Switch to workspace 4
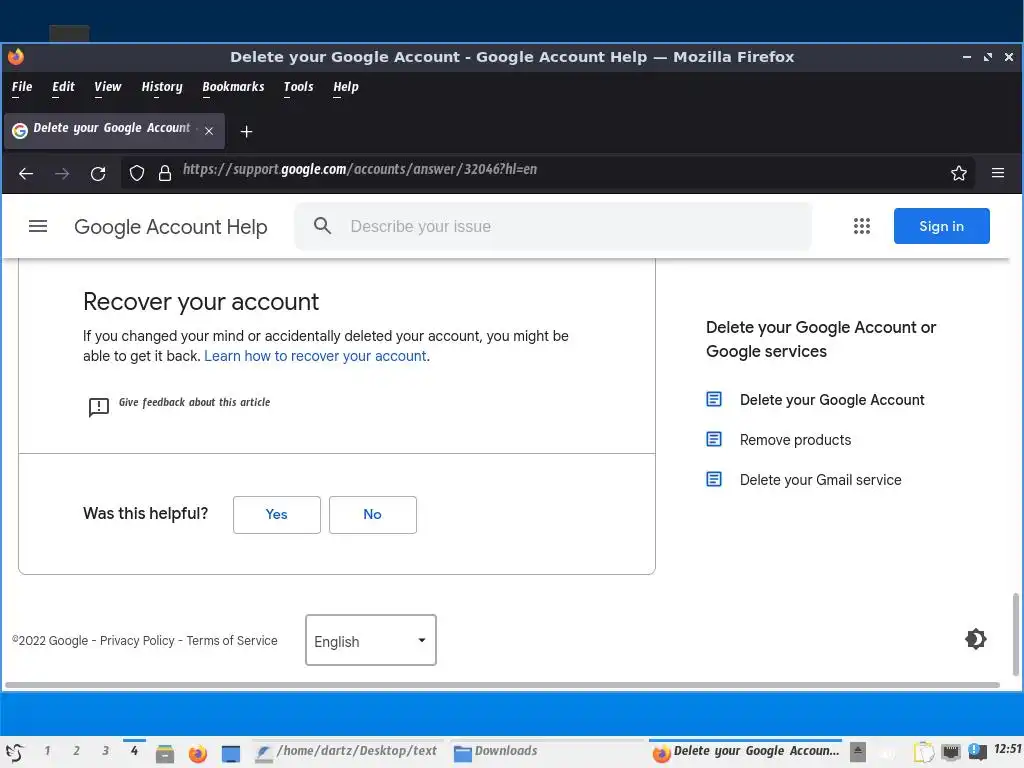Image resolution: width=1024 pixels, height=768 pixels. (134, 751)
